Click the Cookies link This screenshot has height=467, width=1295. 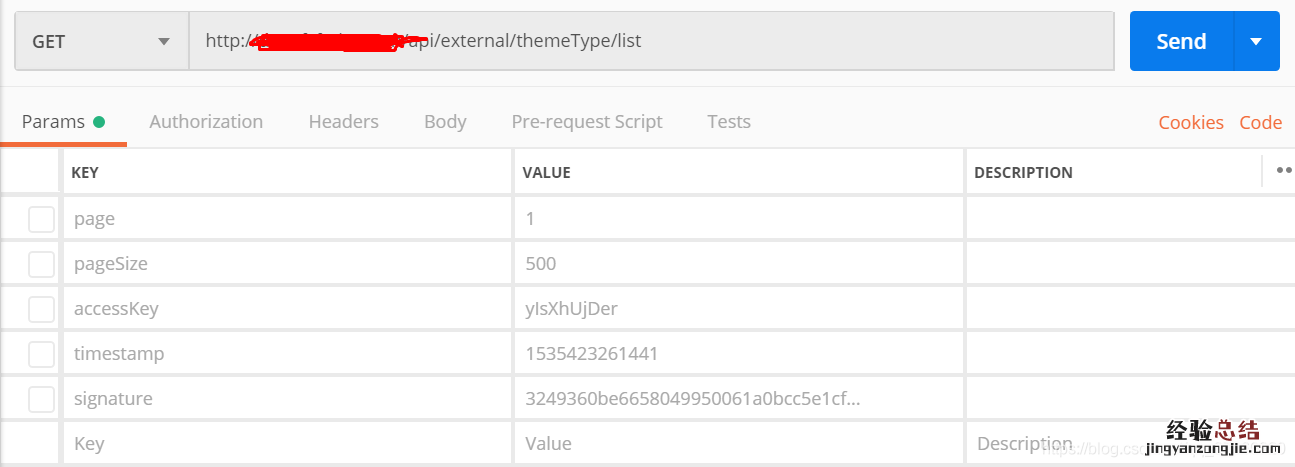tap(1191, 123)
